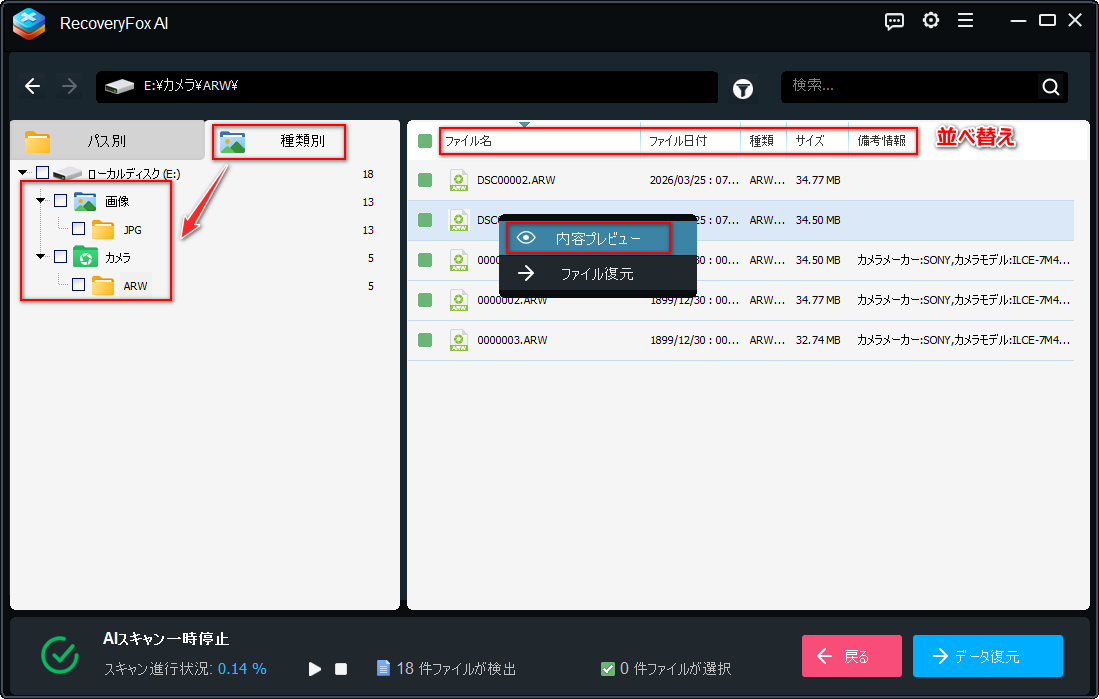Open the feedback chat icon
1099x699 pixels.
pos(894,21)
